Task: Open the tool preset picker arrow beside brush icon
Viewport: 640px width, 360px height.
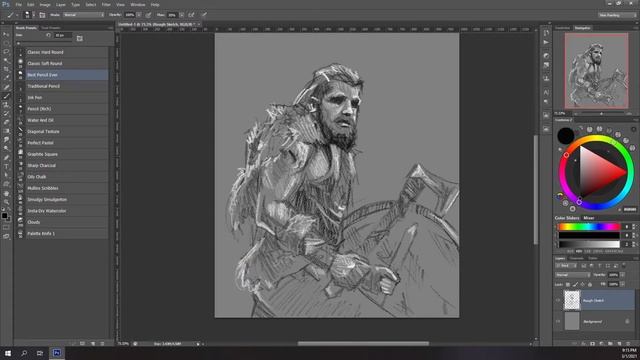Action: 17,15
